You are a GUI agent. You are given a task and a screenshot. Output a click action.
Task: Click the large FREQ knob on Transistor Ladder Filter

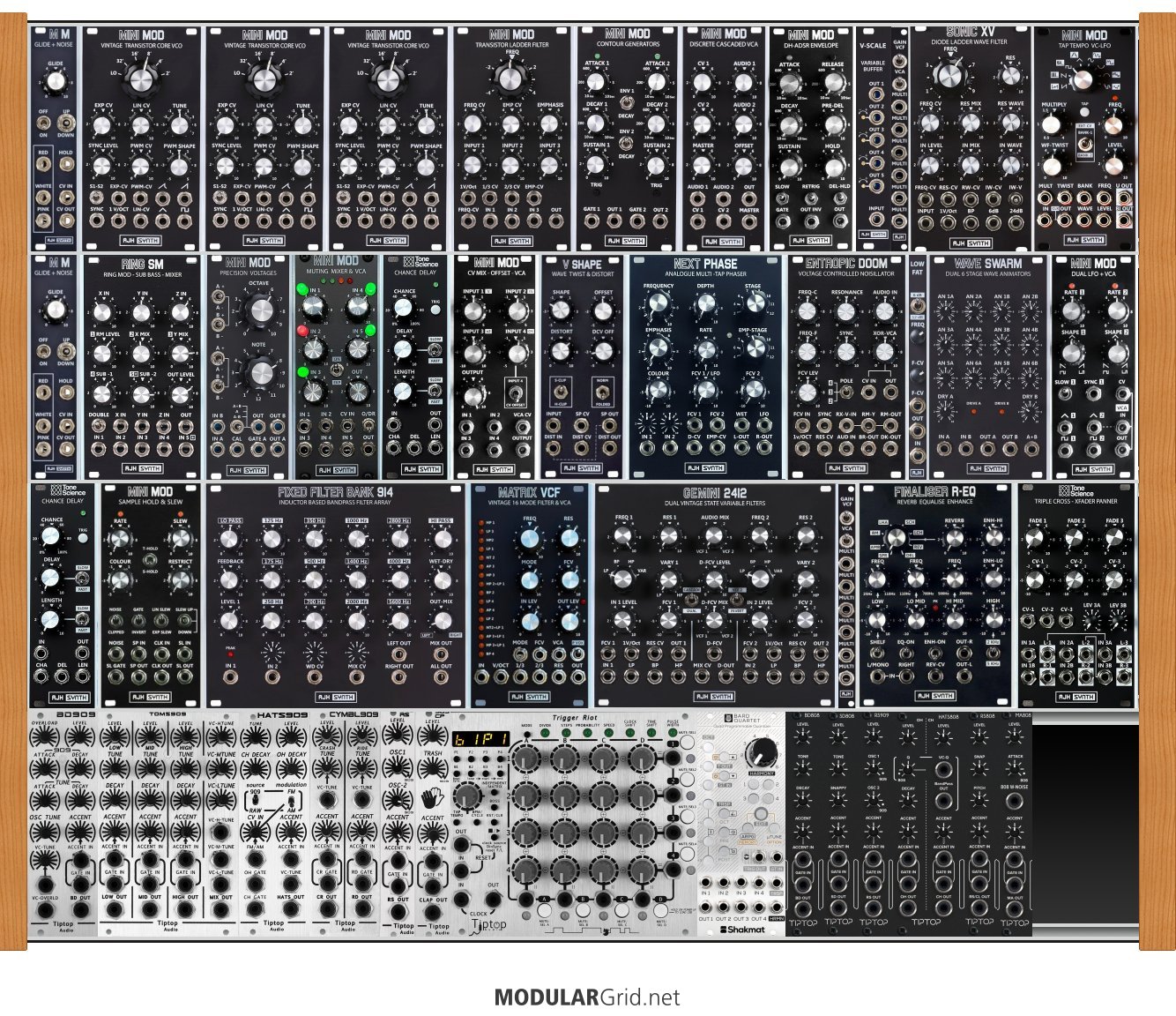[x=511, y=79]
